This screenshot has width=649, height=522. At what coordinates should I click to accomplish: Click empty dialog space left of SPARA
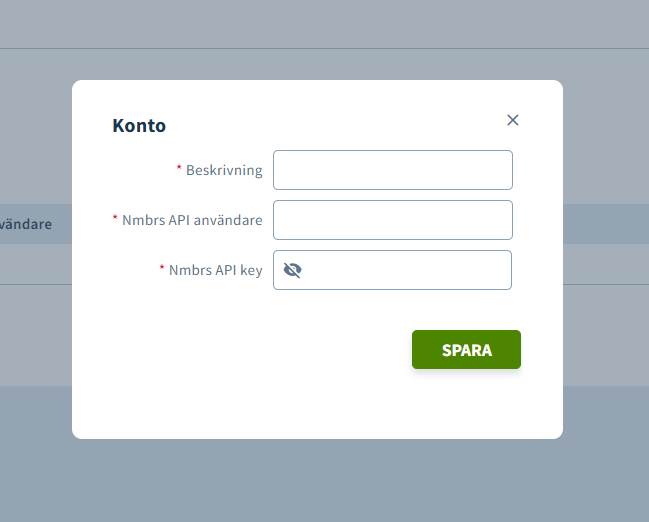click(x=250, y=350)
